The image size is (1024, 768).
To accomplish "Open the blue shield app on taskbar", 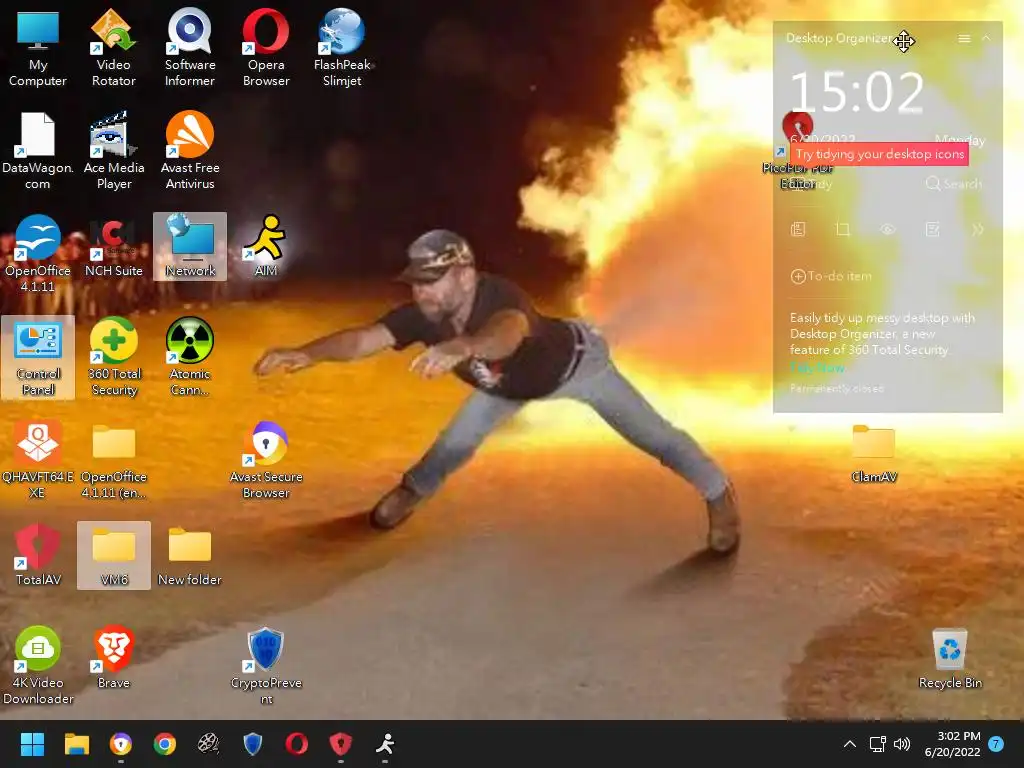I will [253, 744].
